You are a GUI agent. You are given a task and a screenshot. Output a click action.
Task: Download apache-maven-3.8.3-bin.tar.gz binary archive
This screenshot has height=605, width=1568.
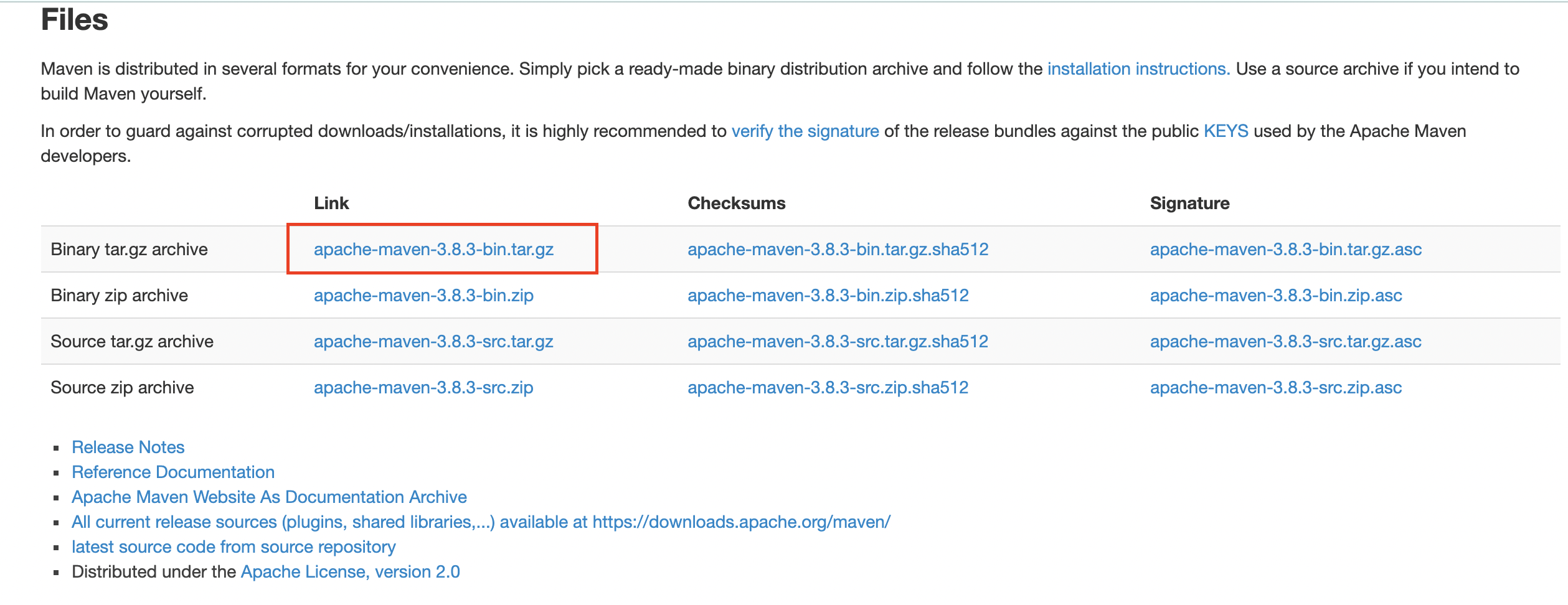[433, 250]
